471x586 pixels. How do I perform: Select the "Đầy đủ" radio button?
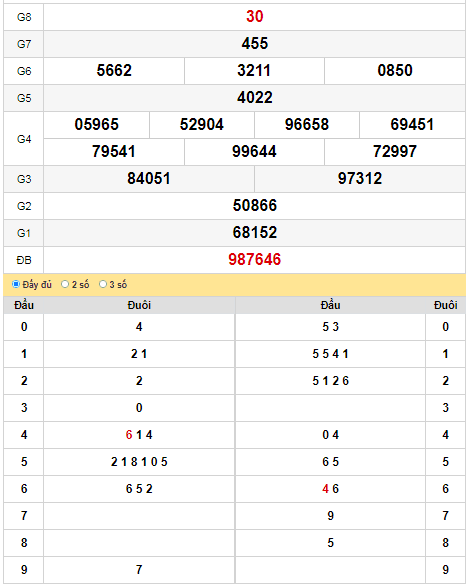click(x=16, y=284)
